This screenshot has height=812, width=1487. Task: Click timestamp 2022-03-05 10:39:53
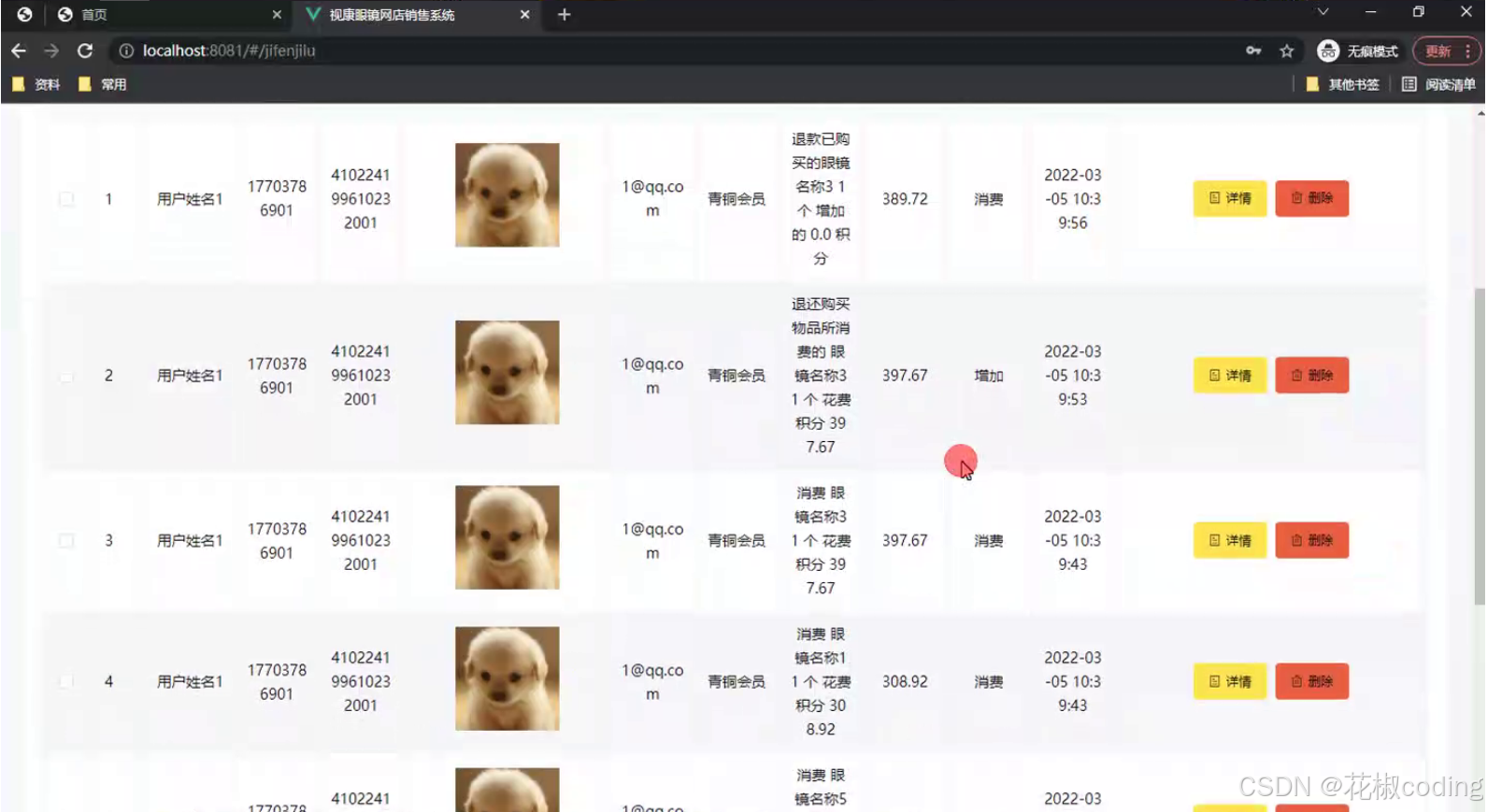[x=1072, y=376]
